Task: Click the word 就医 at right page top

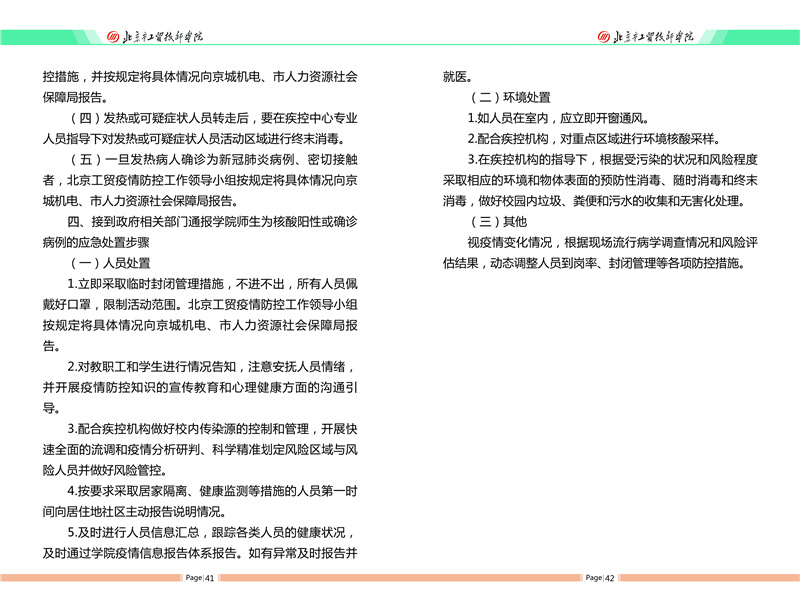Action: [455, 77]
